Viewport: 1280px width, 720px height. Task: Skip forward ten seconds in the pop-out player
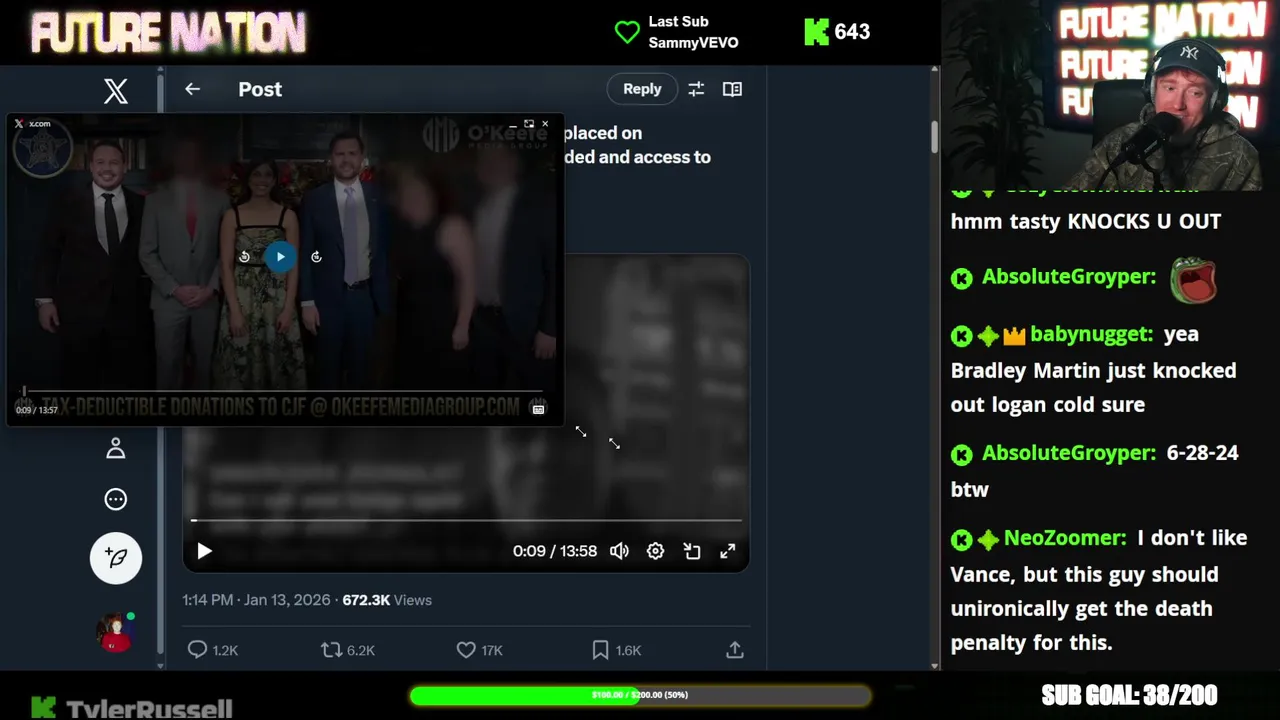316,257
